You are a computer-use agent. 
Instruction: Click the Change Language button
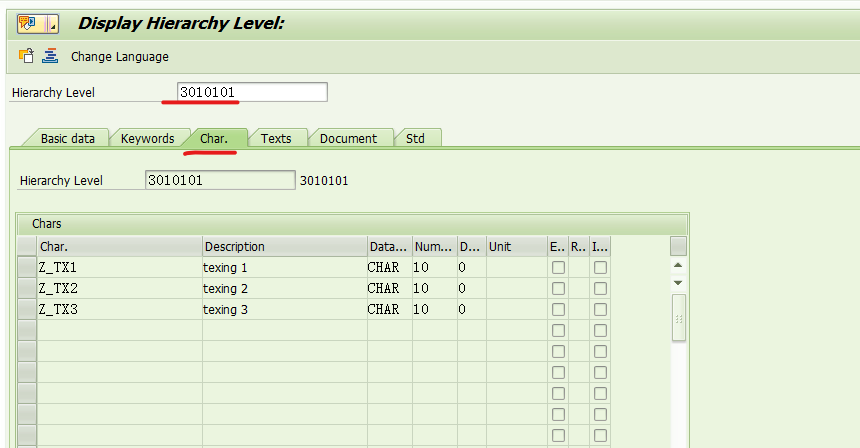coord(120,56)
